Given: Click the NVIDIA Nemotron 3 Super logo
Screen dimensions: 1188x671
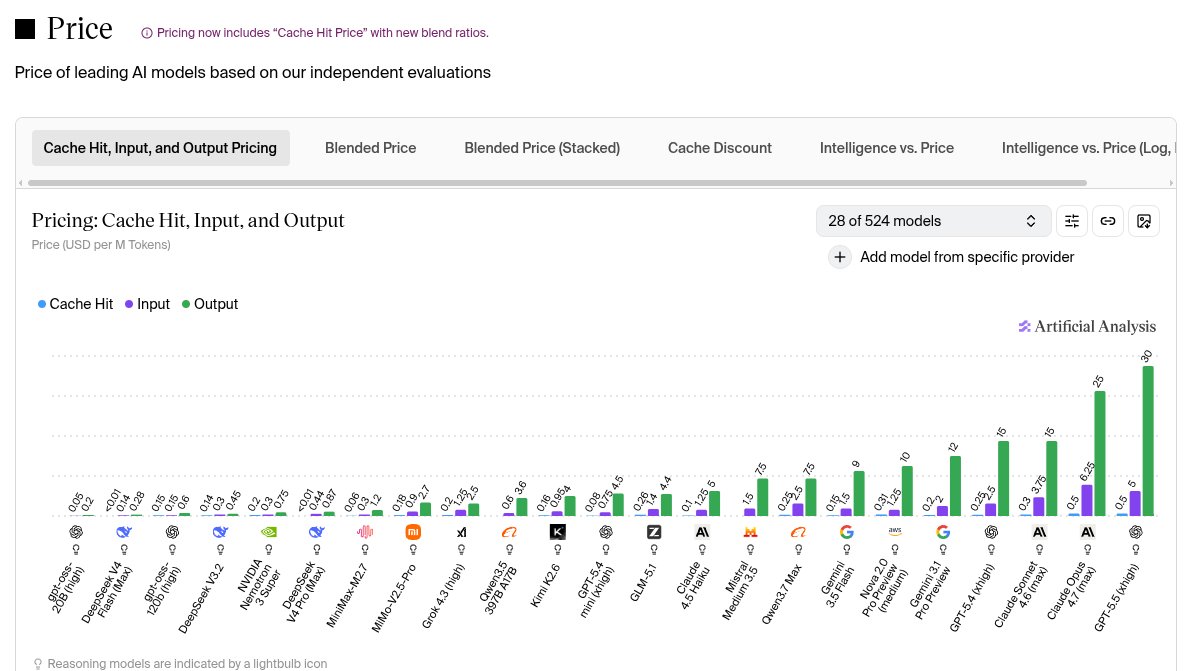Looking at the screenshot, I should (x=268, y=532).
